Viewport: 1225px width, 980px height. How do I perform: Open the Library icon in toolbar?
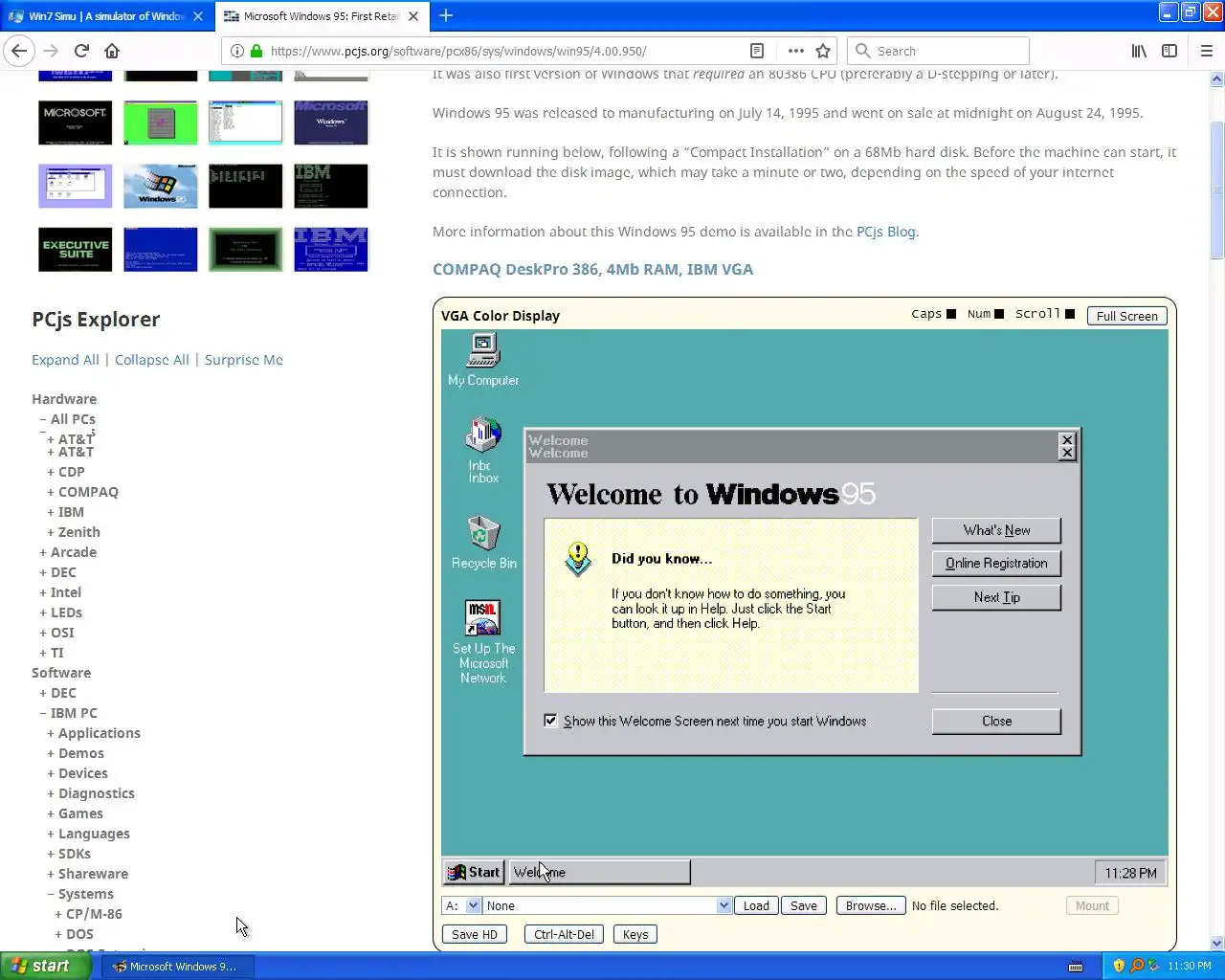(1139, 51)
